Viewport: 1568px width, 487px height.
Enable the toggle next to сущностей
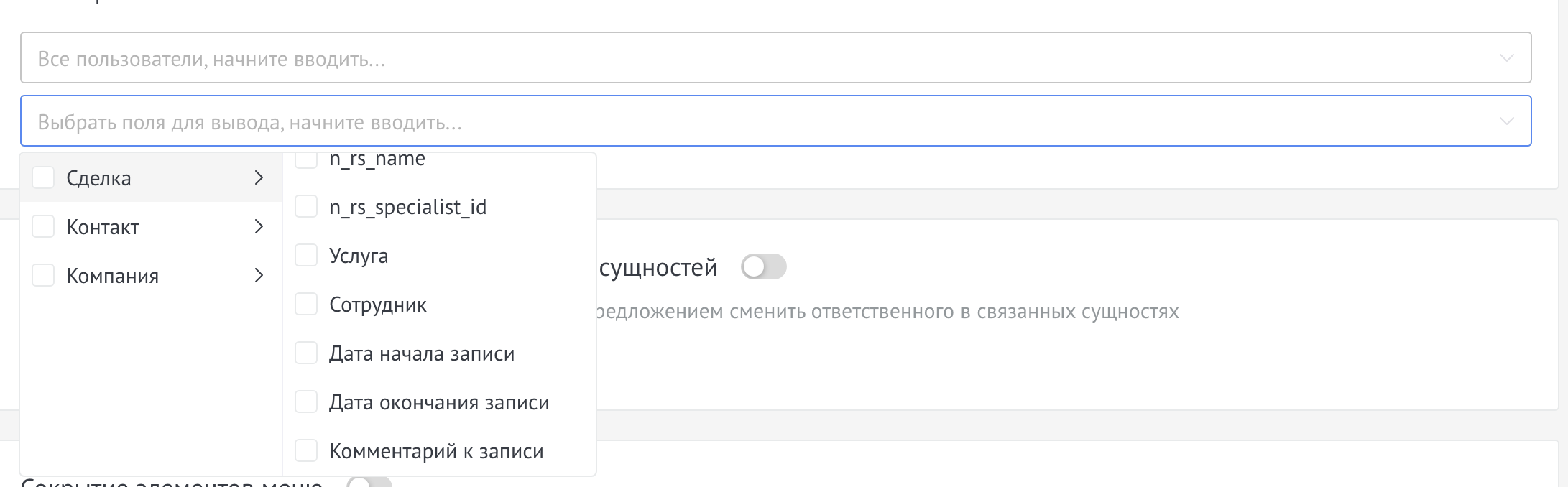[x=763, y=266]
